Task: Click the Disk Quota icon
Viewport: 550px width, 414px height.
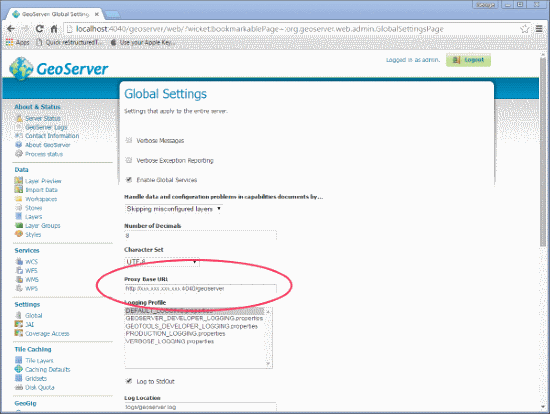Action: pos(19,387)
